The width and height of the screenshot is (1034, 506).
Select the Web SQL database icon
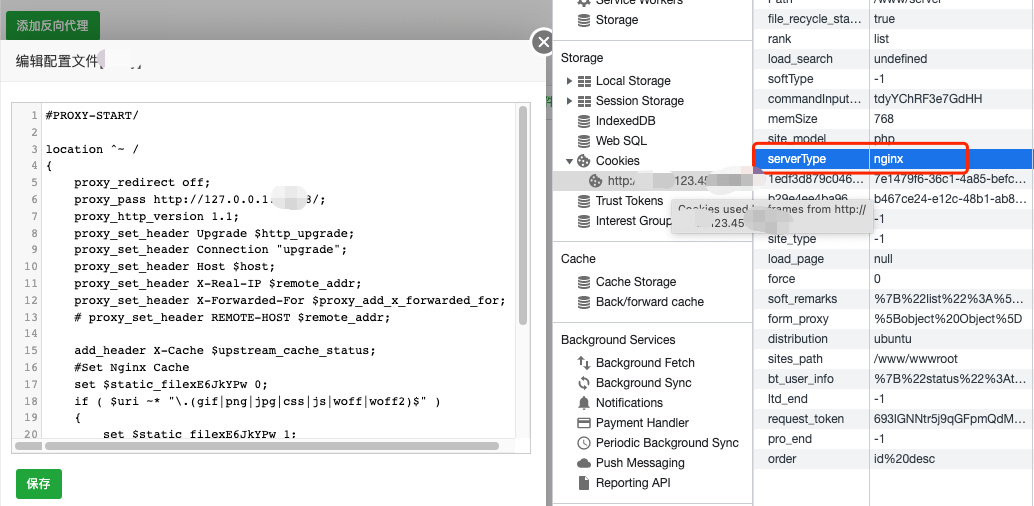[x=584, y=141]
